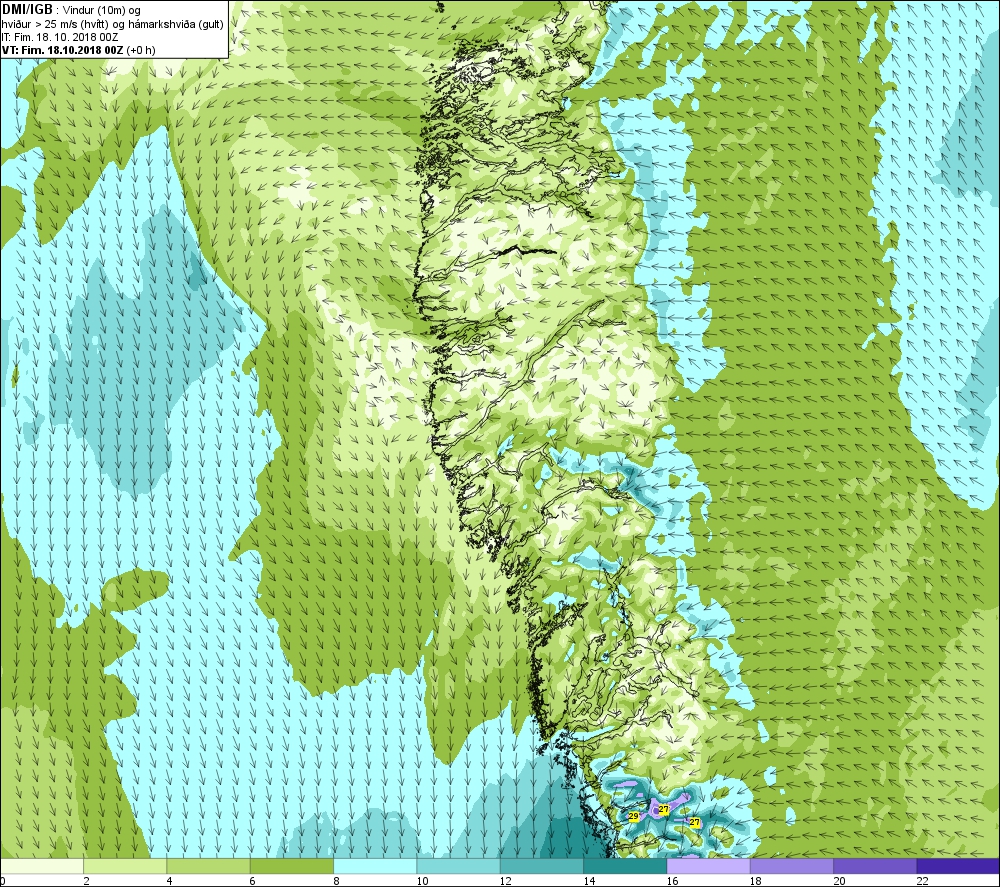This screenshot has height=887, width=1000.
Task: Click the scale tick label "20"
Action: pyautogui.click(x=839, y=881)
